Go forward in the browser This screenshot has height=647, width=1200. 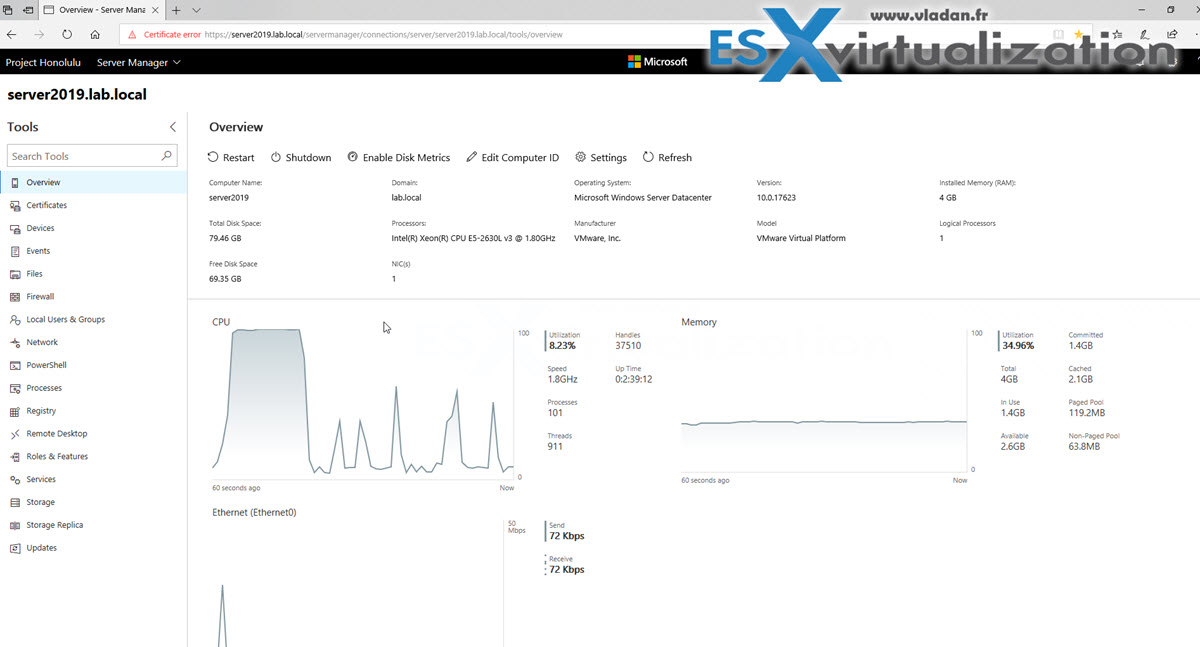pos(40,34)
